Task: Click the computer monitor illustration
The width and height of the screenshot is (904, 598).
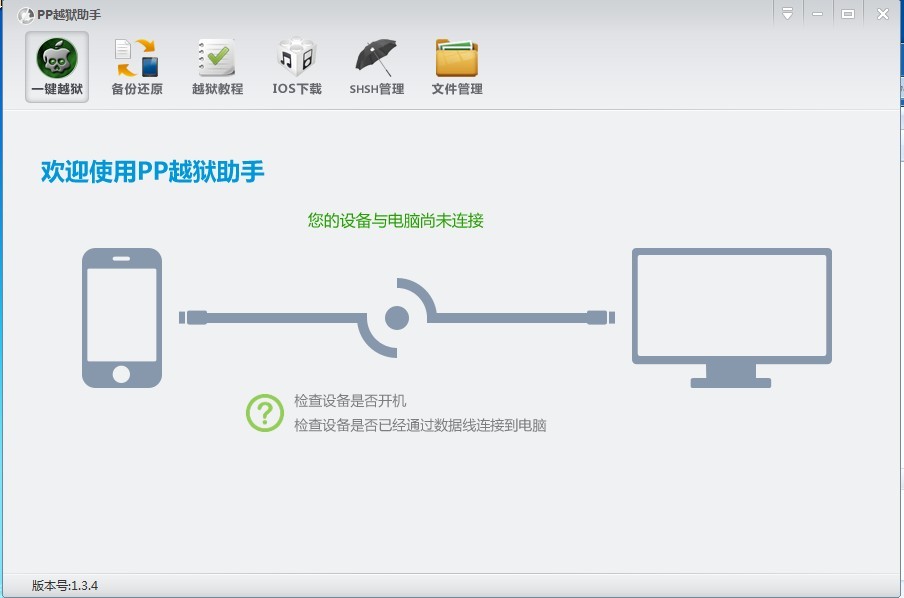Action: (x=731, y=317)
